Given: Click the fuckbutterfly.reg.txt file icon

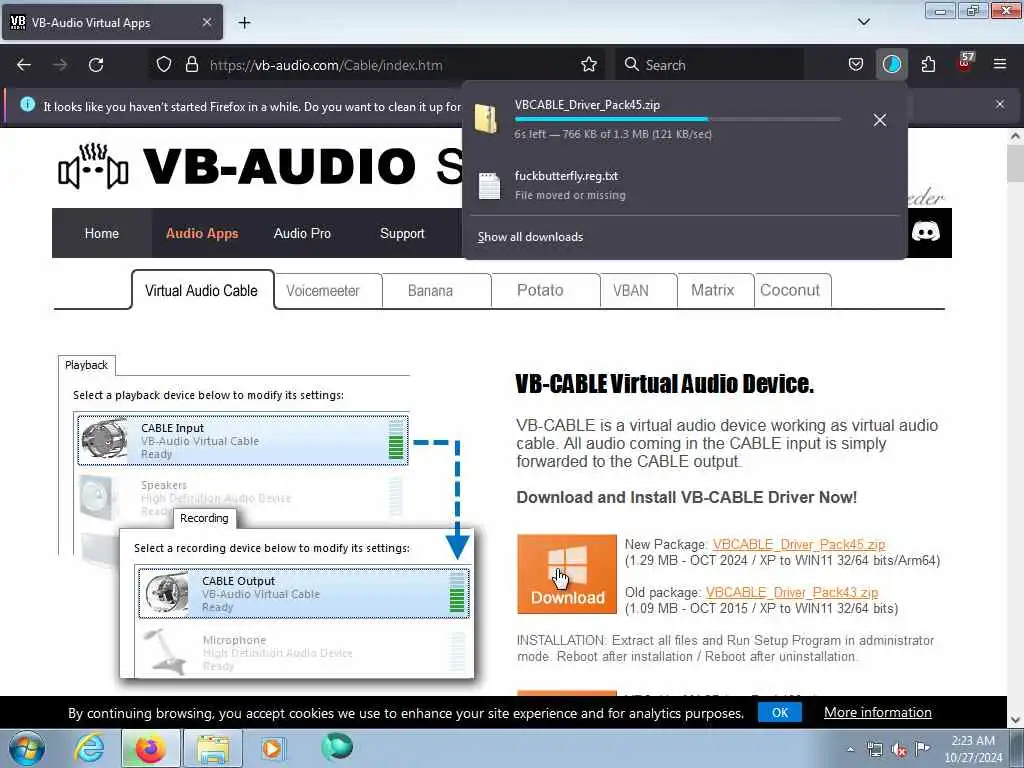Looking at the screenshot, I should point(489,186).
